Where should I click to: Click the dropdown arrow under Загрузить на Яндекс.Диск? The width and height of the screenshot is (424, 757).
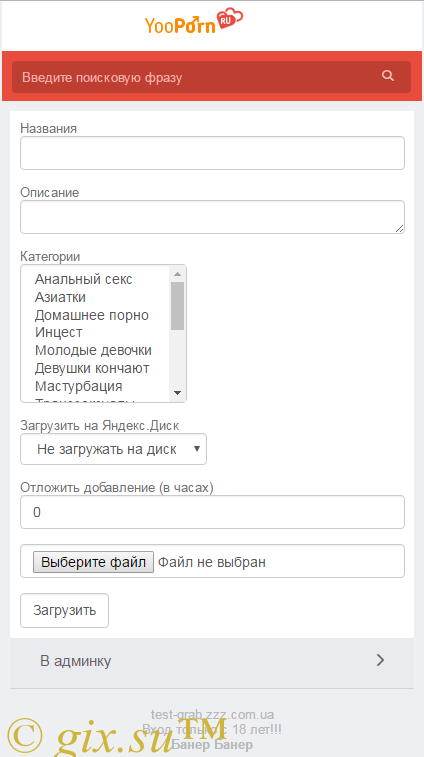point(197,449)
